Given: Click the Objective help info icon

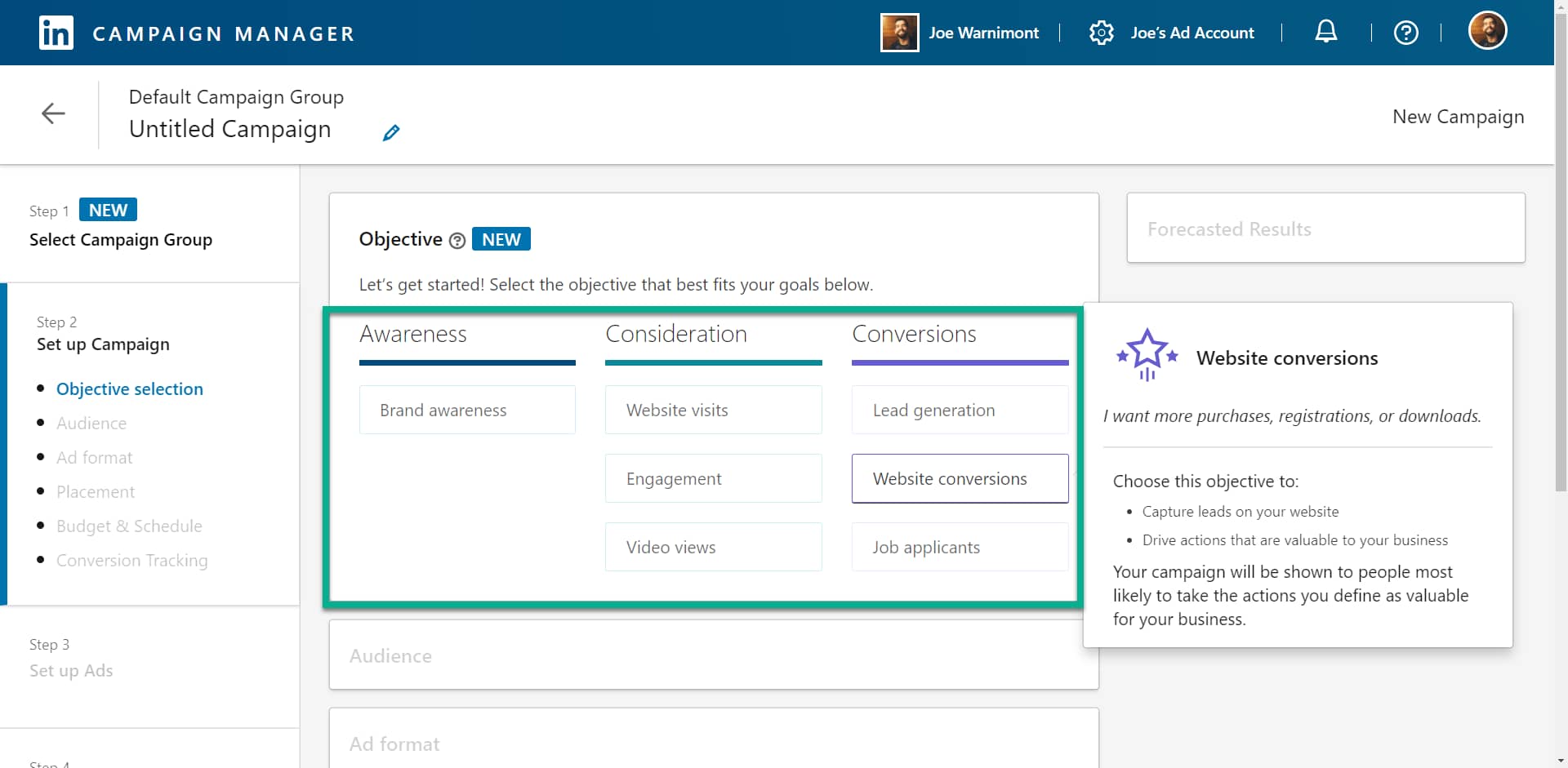Looking at the screenshot, I should 457,240.
